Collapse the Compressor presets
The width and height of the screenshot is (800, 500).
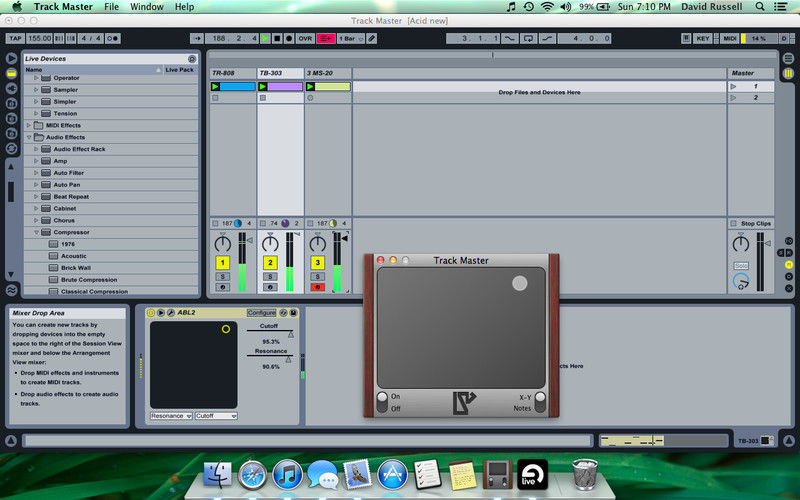(x=36, y=232)
